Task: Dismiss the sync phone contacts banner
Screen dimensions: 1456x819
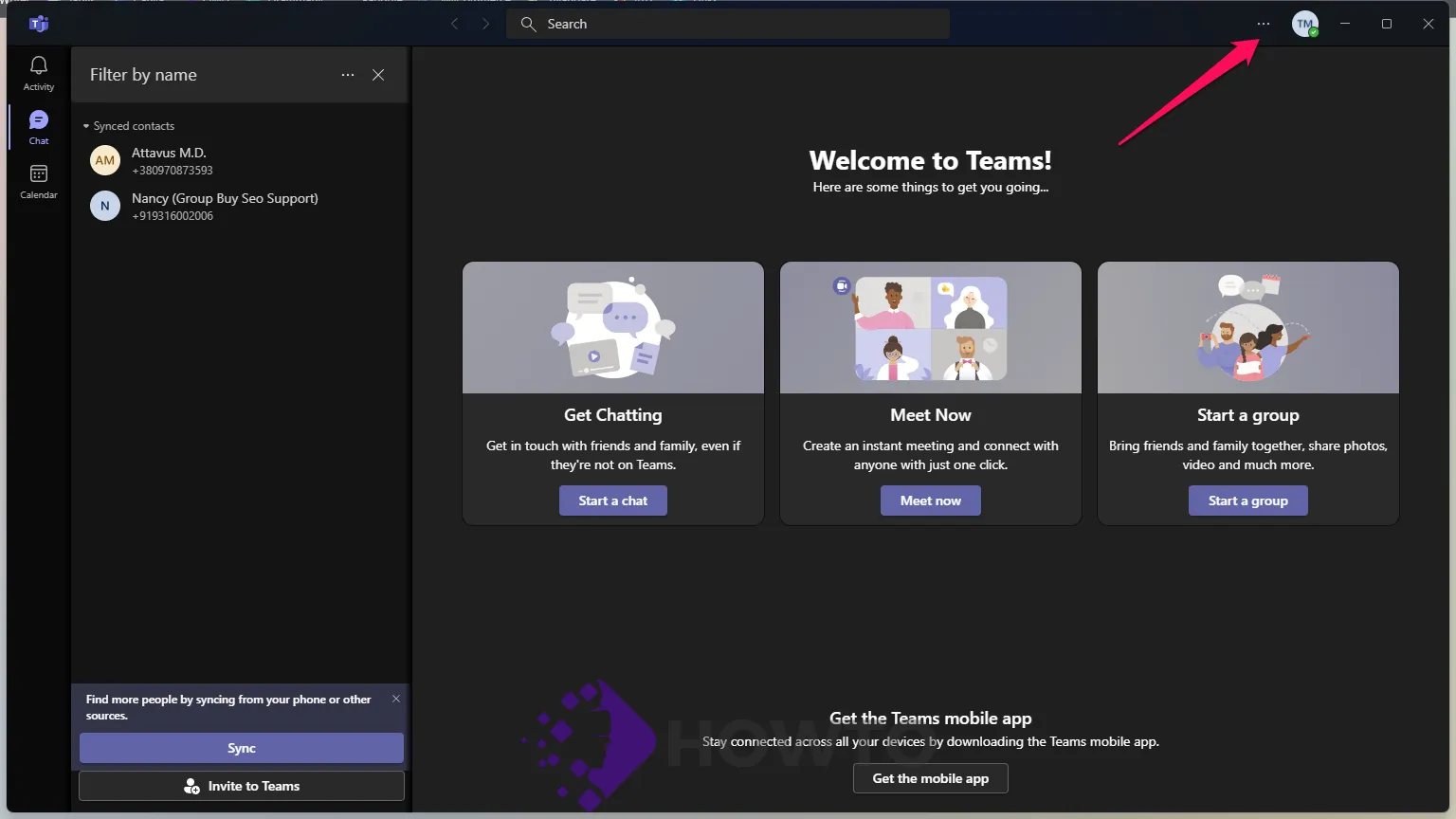Action: pyautogui.click(x=396, y=699)
